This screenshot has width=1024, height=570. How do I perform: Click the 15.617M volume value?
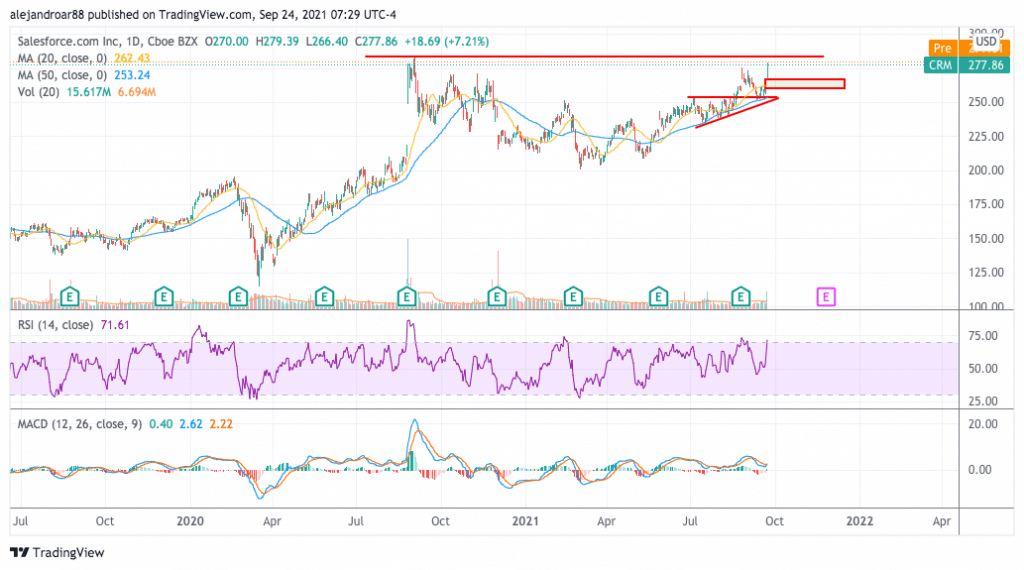pyautogui.click(x=88, y=92)
